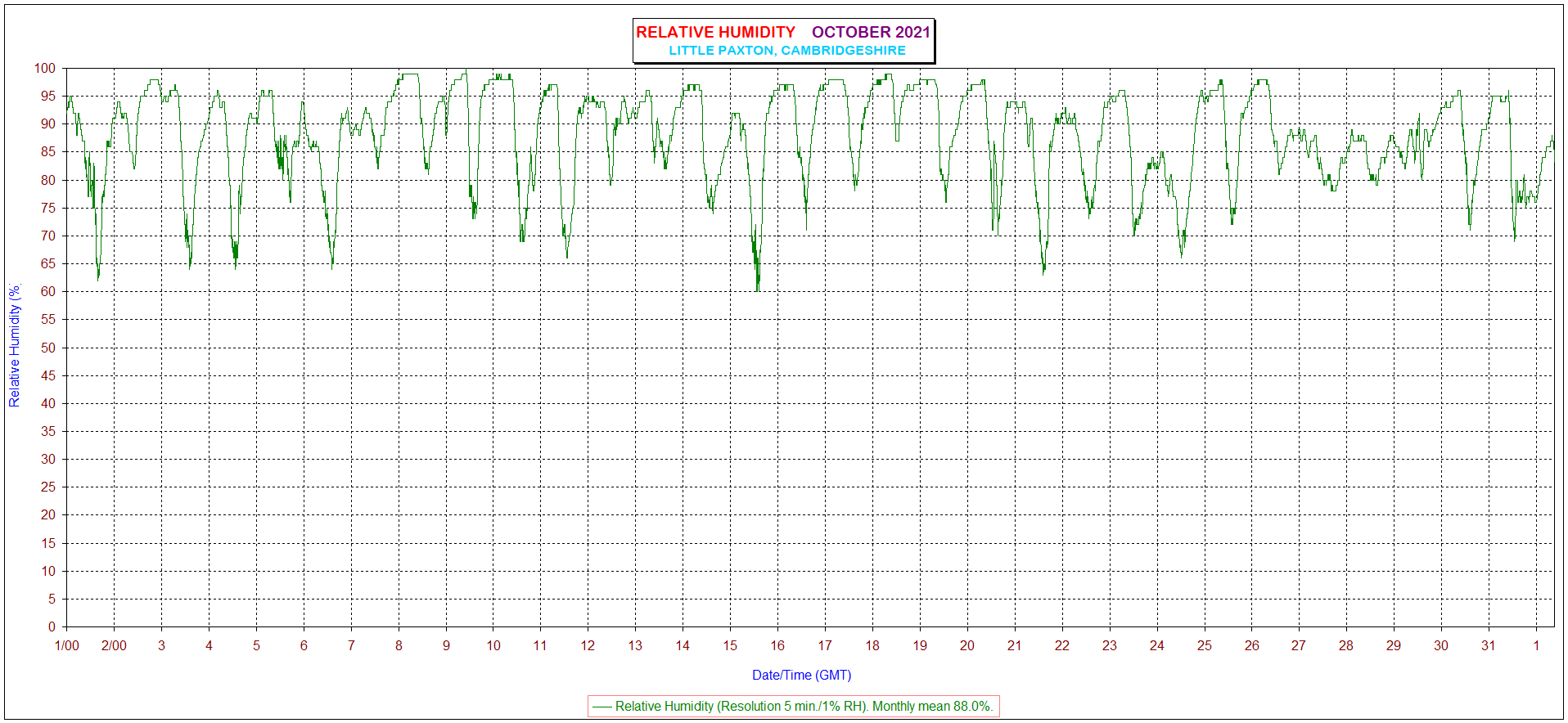This screenshot has height=723, width=1568.
Task: Click the y-axis value 85
Action: [48, 152]
